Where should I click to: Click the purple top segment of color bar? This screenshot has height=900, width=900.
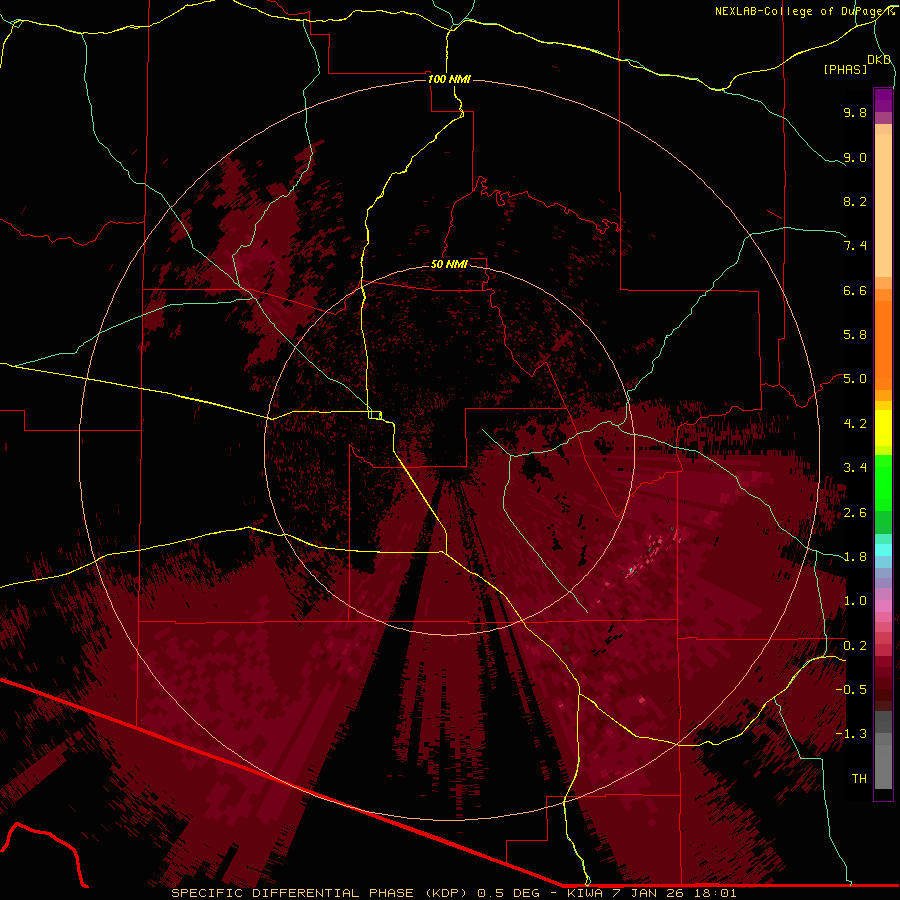pos(883,101)
